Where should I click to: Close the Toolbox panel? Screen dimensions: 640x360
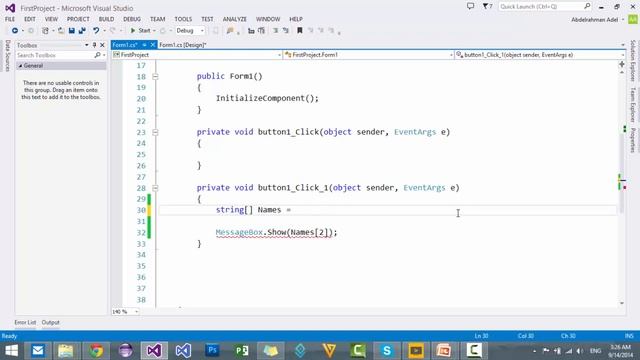coord(102,45)
